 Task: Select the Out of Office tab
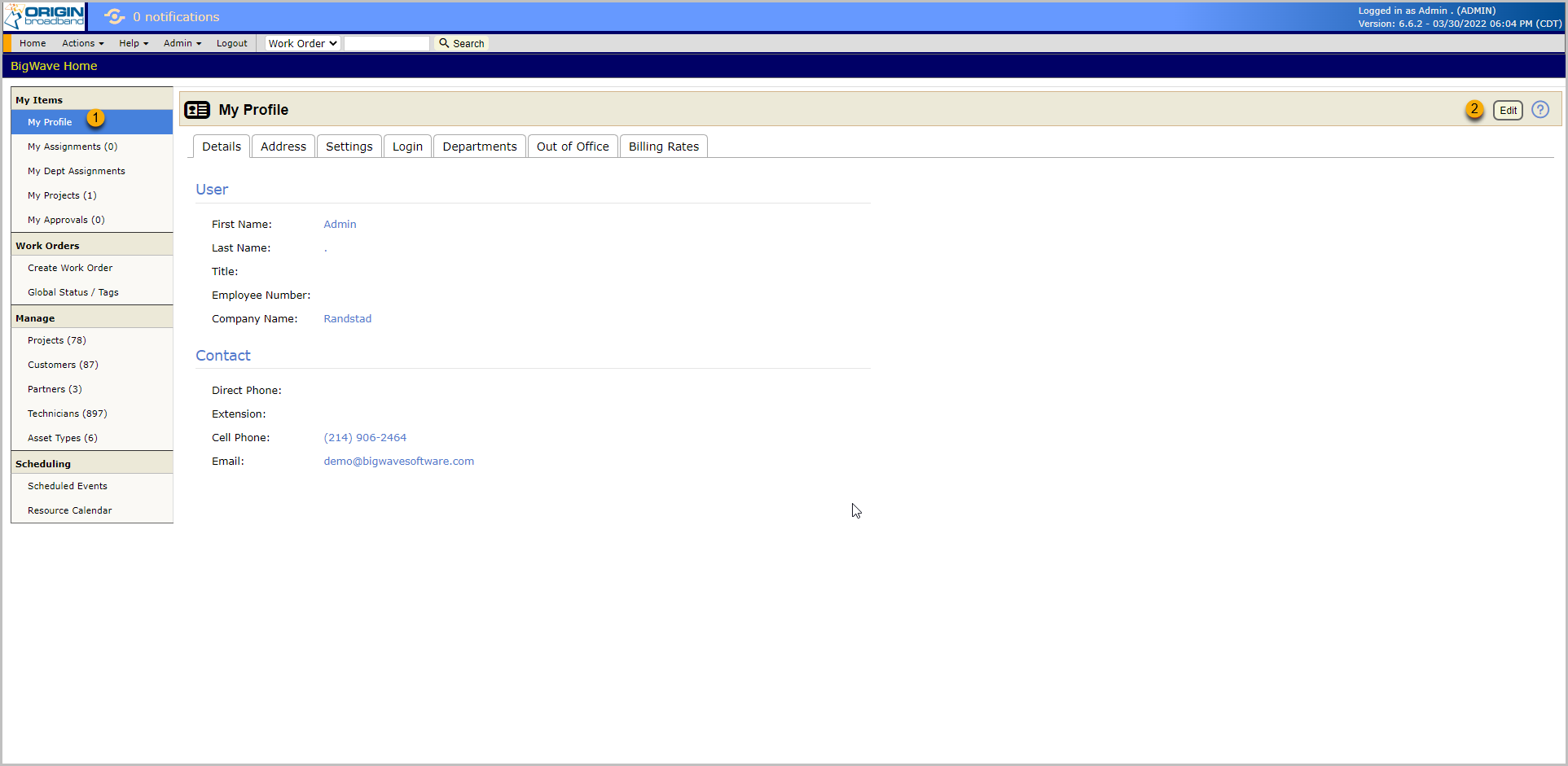click(573, 147)
